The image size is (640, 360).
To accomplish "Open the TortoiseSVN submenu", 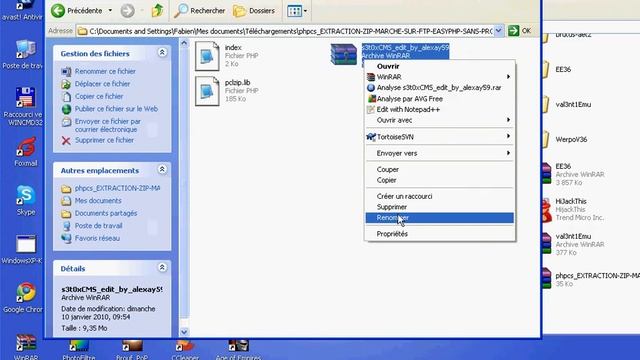I will pyautogui.click(x=440, y=137).
